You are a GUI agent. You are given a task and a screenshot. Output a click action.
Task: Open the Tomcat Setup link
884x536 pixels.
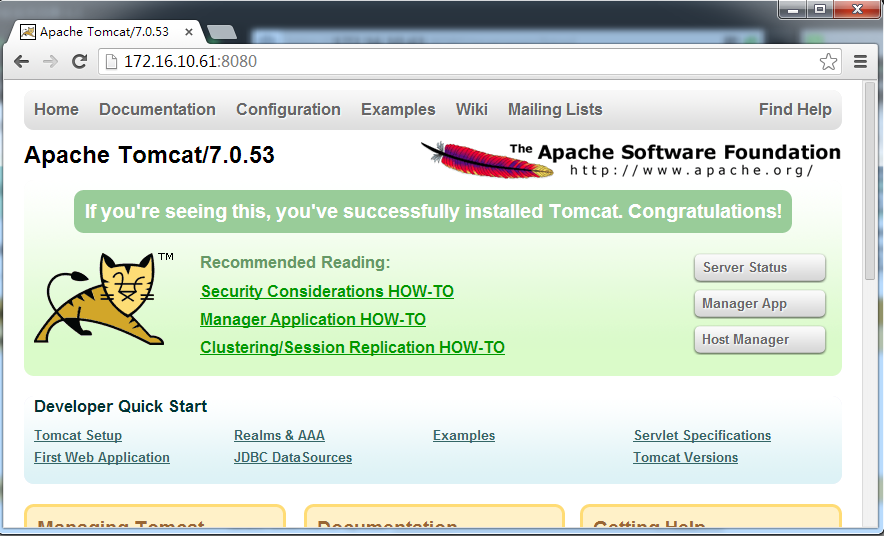point(78,436)
